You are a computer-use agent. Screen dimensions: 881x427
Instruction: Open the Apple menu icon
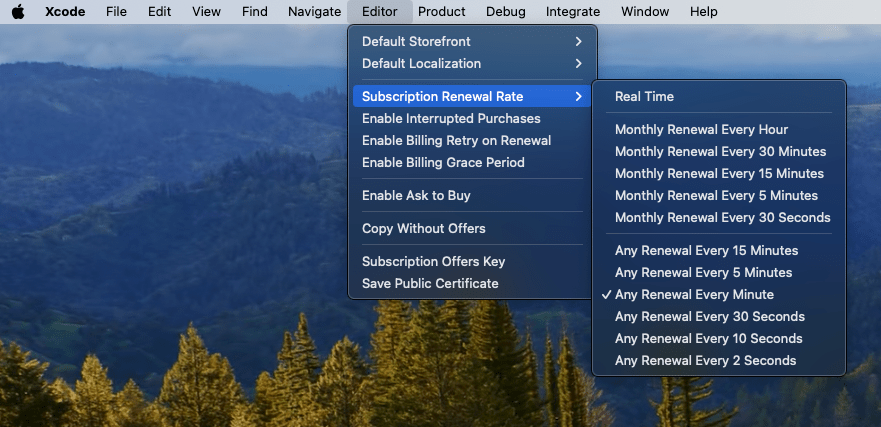coord(17,11)
